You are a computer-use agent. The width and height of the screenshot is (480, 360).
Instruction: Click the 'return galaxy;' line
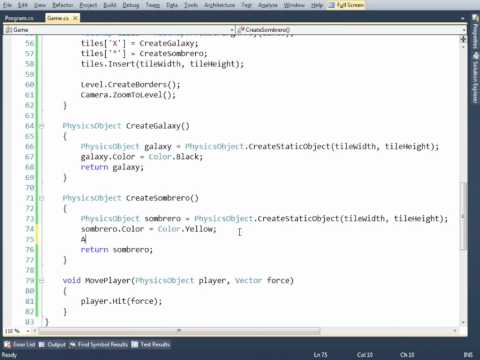coord(112,167)
